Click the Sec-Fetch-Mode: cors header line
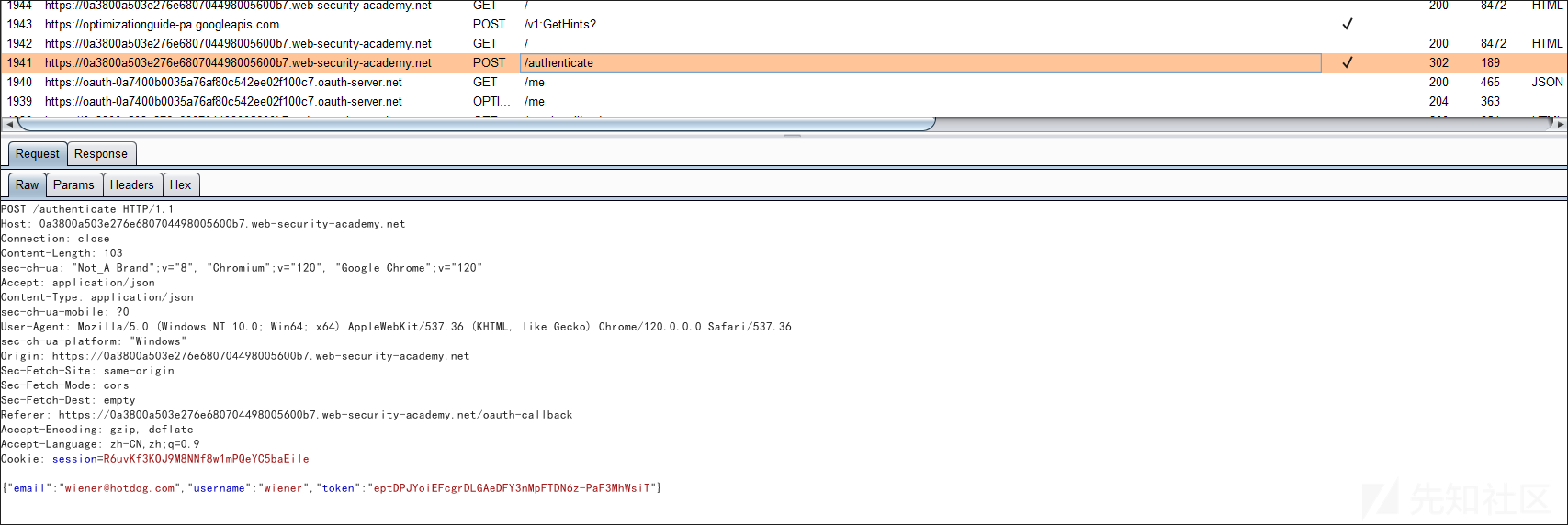Viewport: 1568px width, 525px height. (65, 385)
